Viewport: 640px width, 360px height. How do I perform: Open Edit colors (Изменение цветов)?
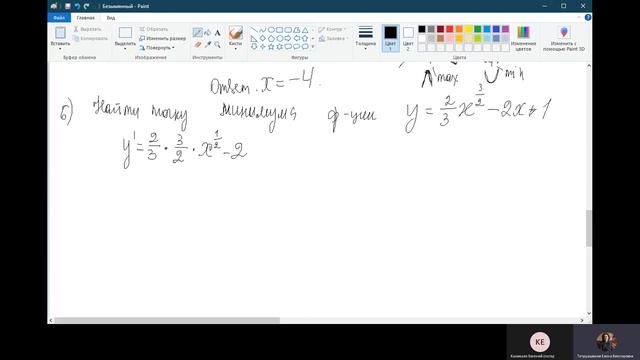523,38
